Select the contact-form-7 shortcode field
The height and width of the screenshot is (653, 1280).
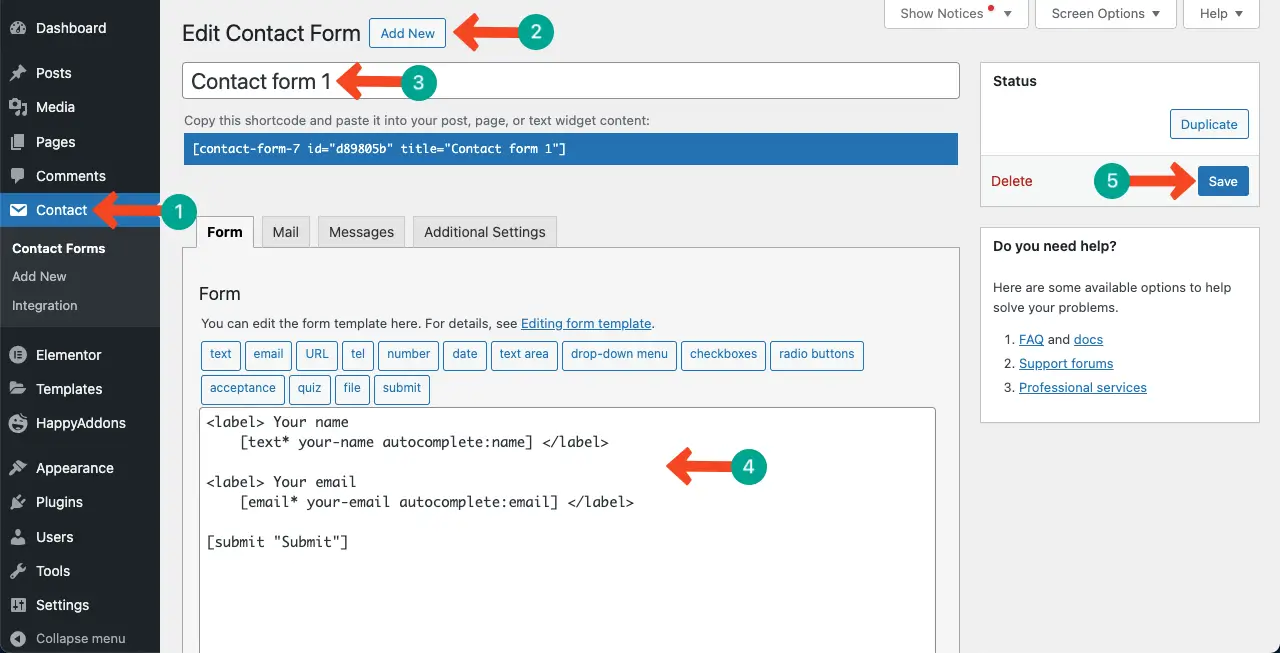pyautogui.click(x=571, y=149)
